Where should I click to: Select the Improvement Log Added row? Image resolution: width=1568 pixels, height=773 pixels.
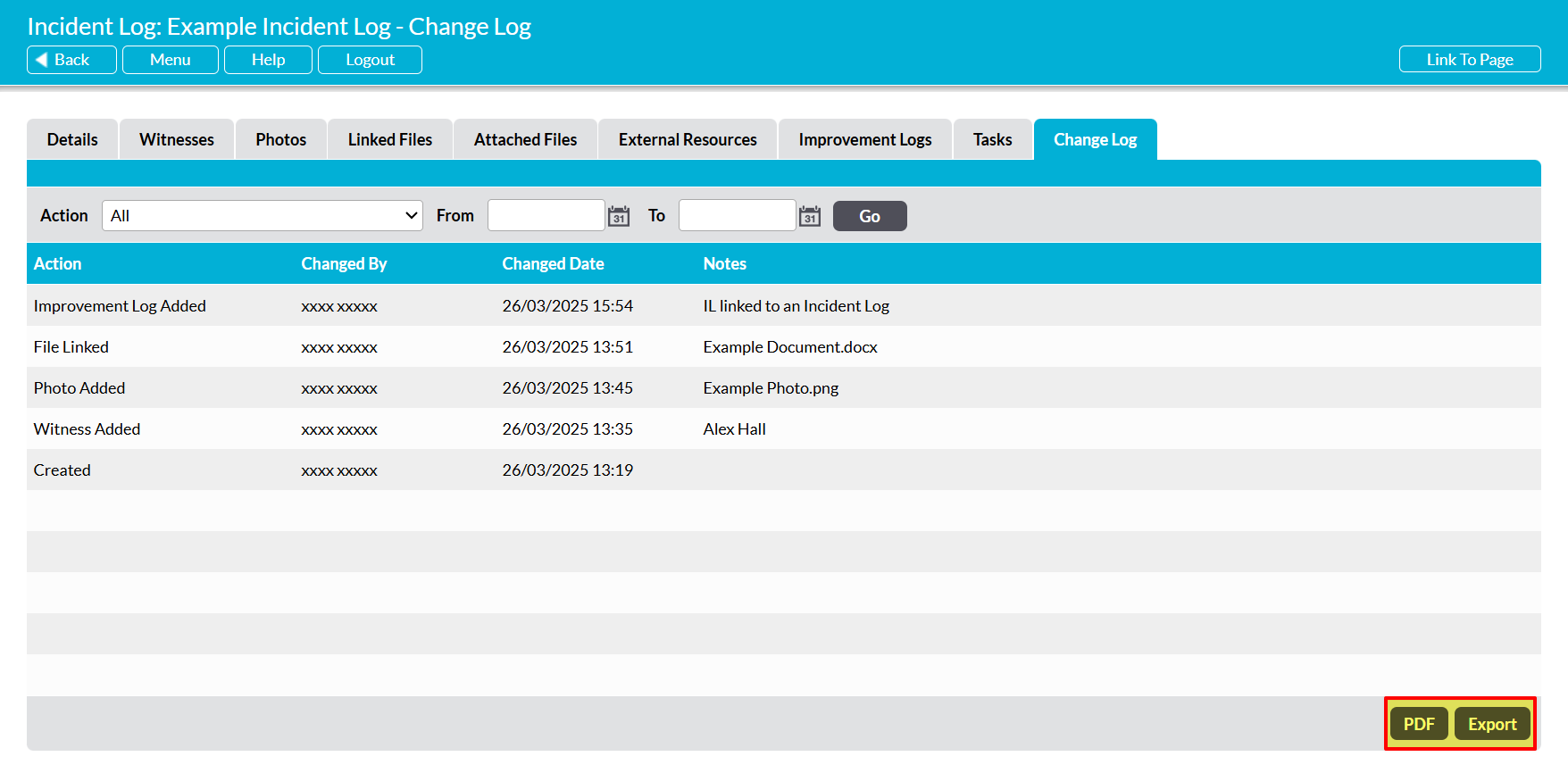[x=784, y=305]
